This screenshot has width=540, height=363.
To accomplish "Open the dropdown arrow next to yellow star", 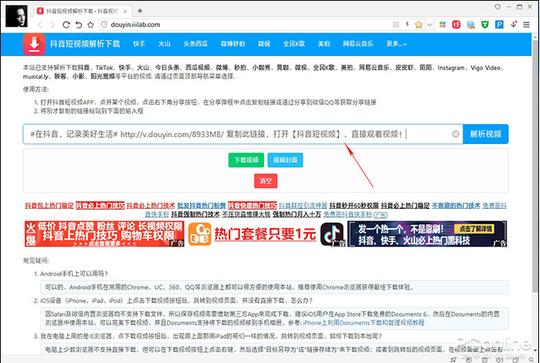I will (429, 25).
